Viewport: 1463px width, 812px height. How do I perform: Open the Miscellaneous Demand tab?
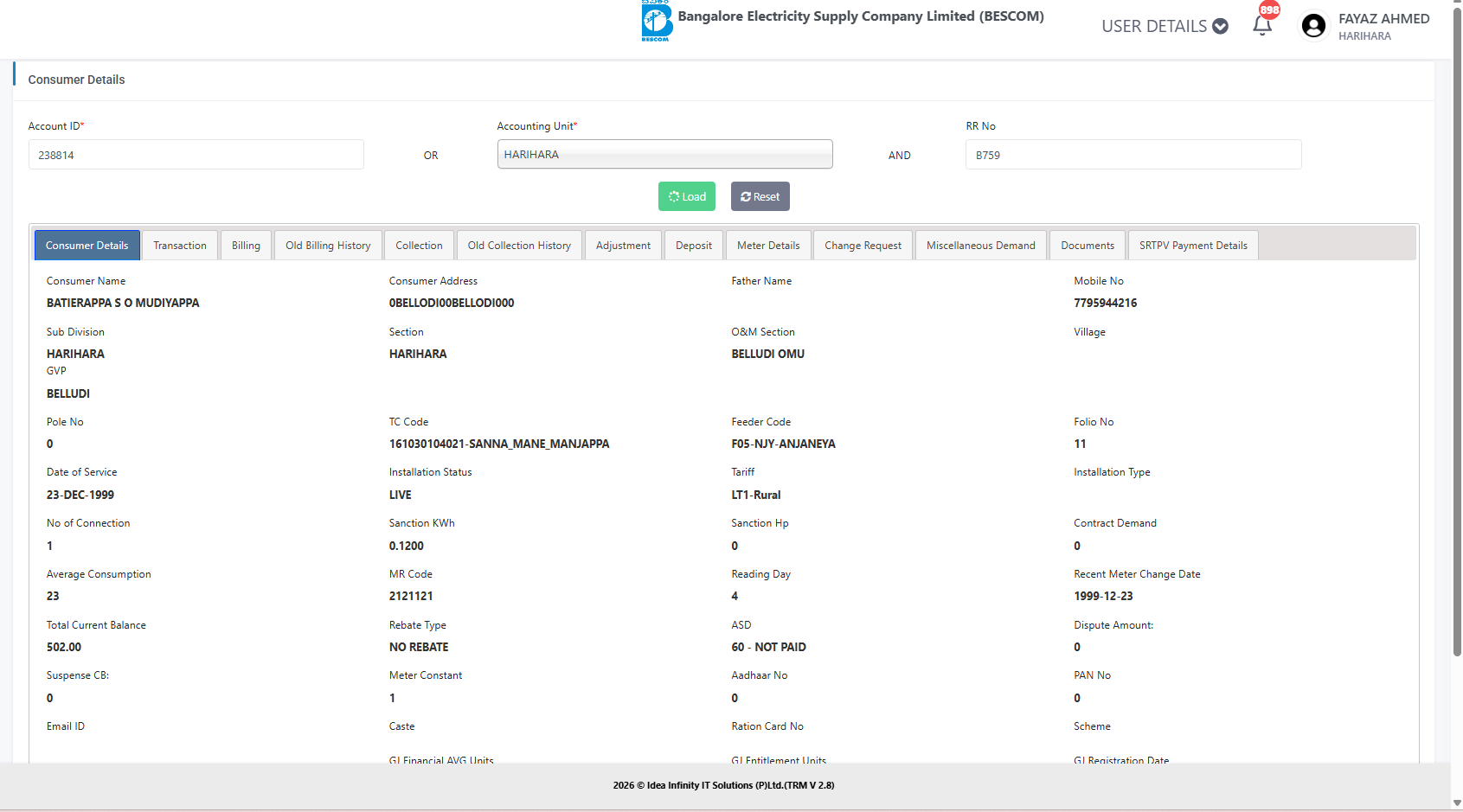pyautogui.click(x=980, y=246)
